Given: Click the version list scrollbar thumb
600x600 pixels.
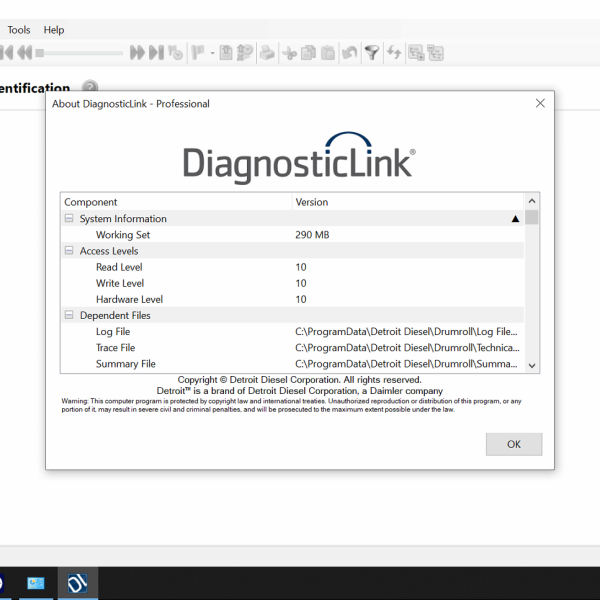Looking at the screenshot, I should click(532, 217).
